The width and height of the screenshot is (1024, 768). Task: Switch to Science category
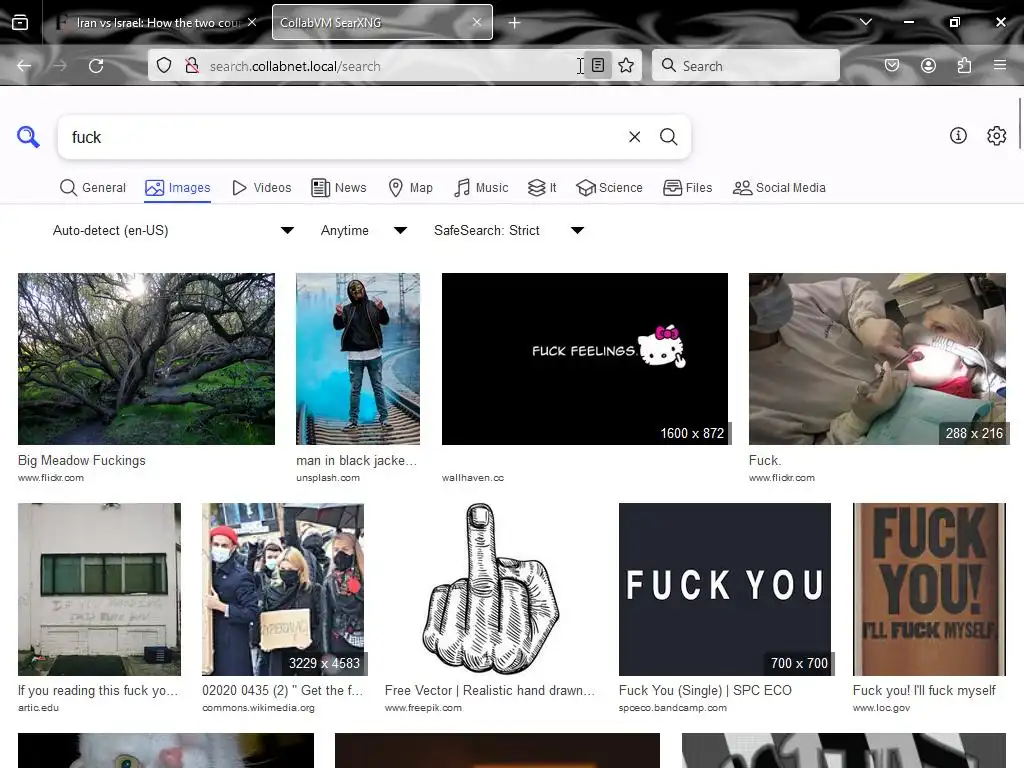pos(609,188)
